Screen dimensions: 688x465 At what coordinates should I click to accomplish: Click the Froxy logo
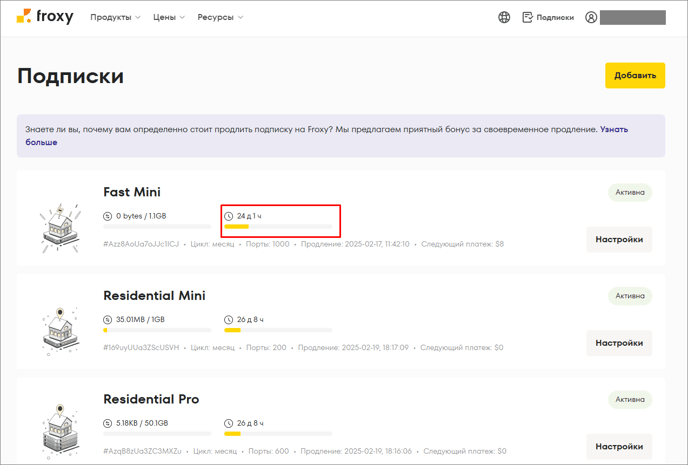45,17
